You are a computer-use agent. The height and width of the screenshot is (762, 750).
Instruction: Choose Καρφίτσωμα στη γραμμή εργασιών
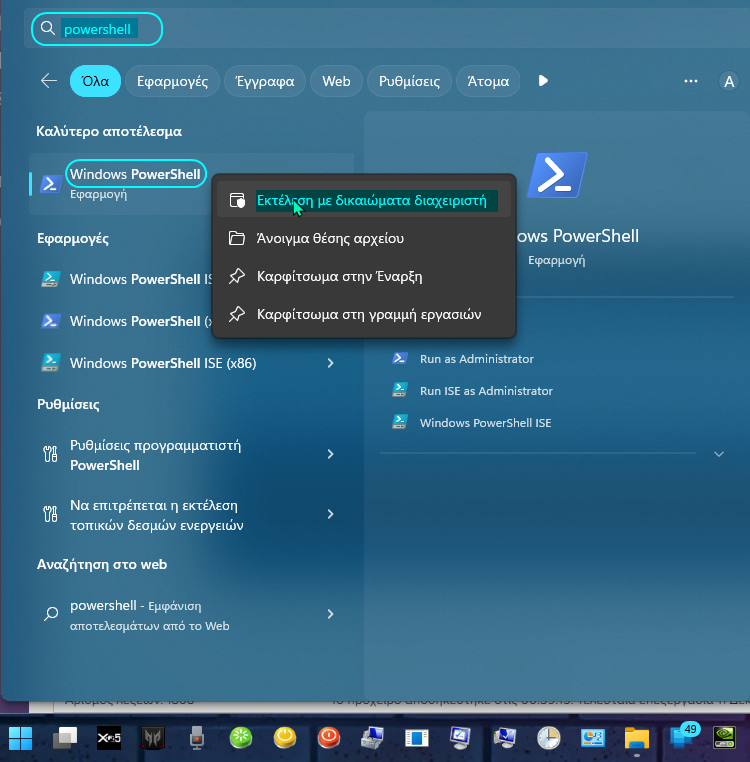364,314
